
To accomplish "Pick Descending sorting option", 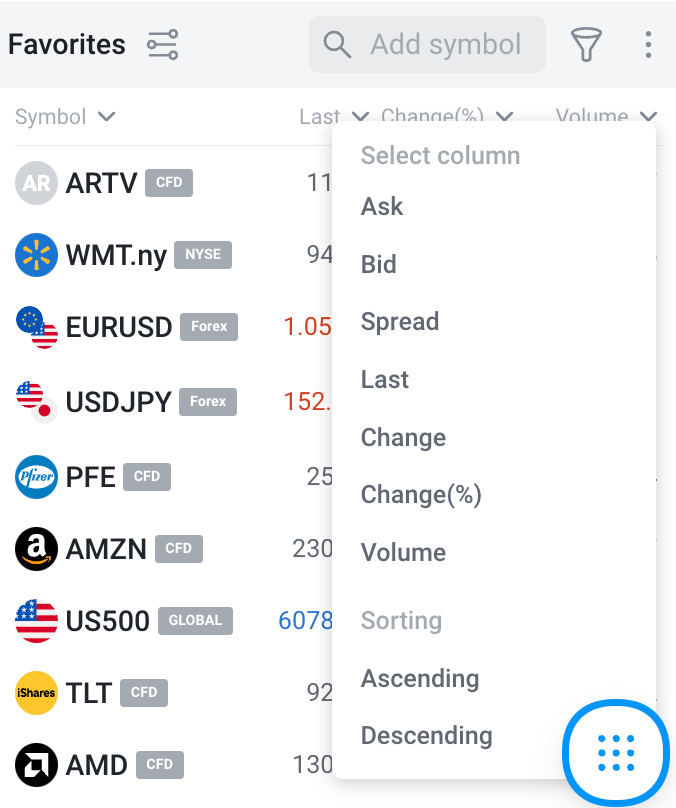I will 427,736.
